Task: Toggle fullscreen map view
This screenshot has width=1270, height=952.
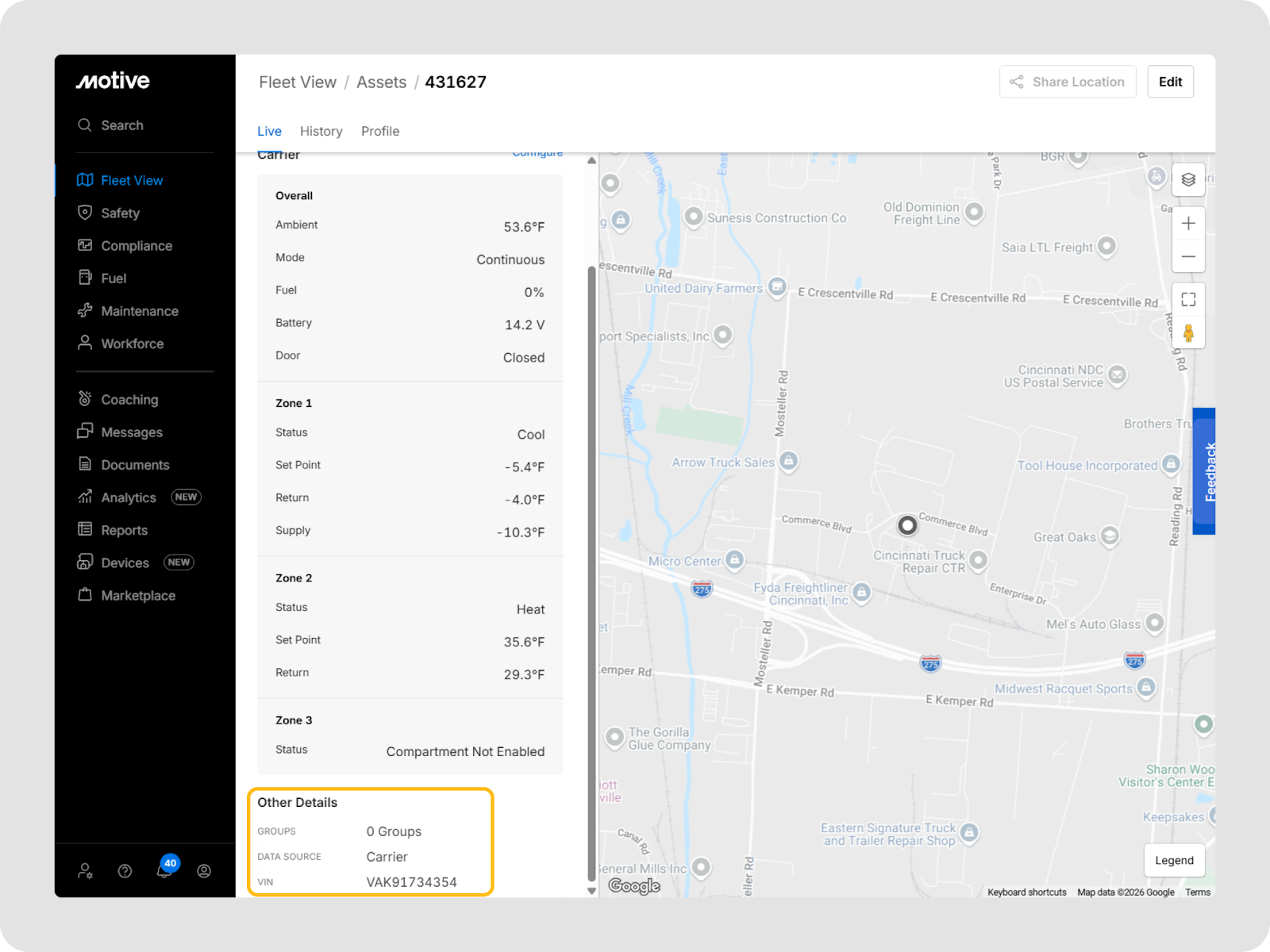Action: point(1187,300)
